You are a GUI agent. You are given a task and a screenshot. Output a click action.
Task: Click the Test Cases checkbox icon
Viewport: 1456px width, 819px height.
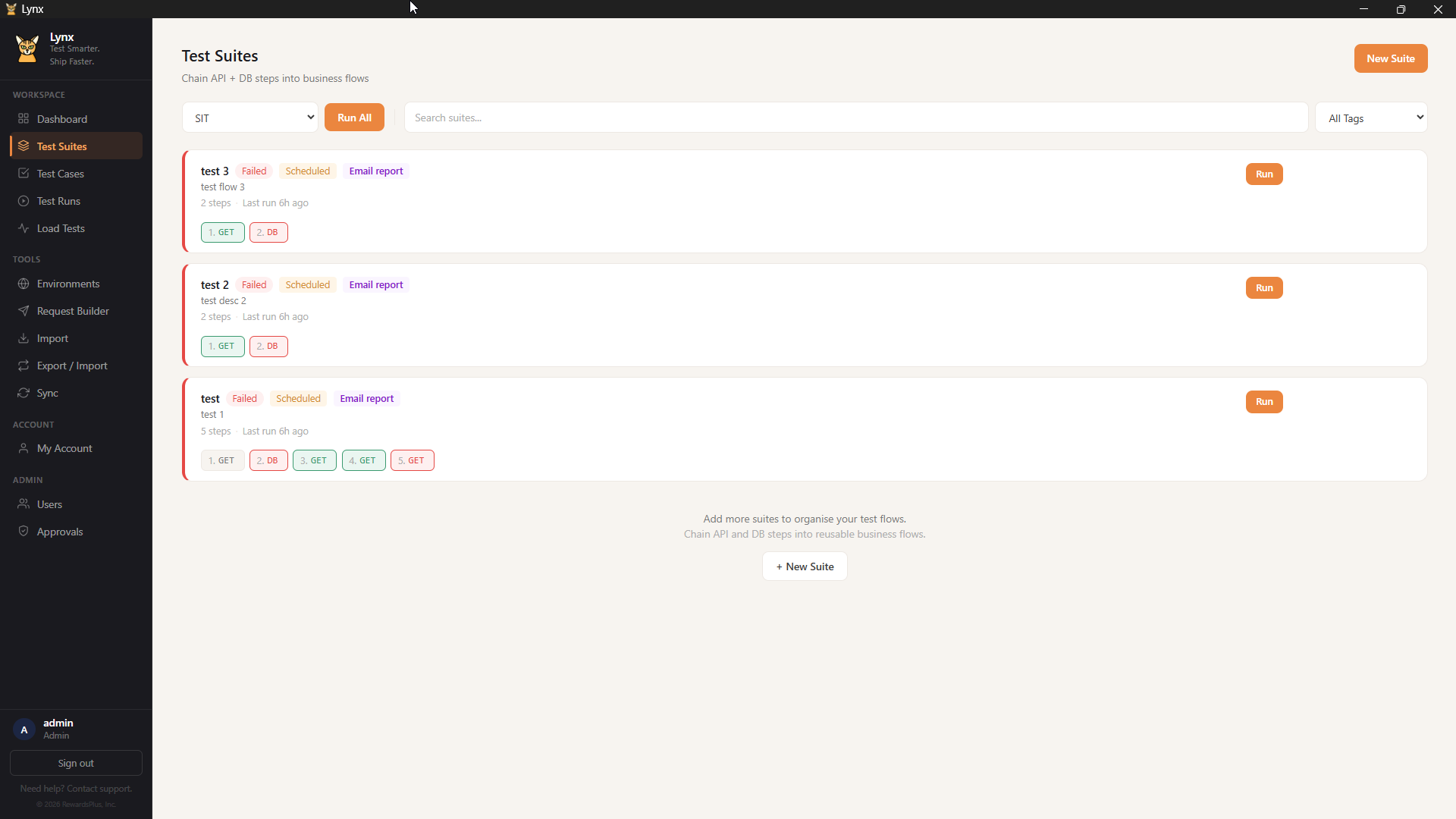click(x=24, y=174)
